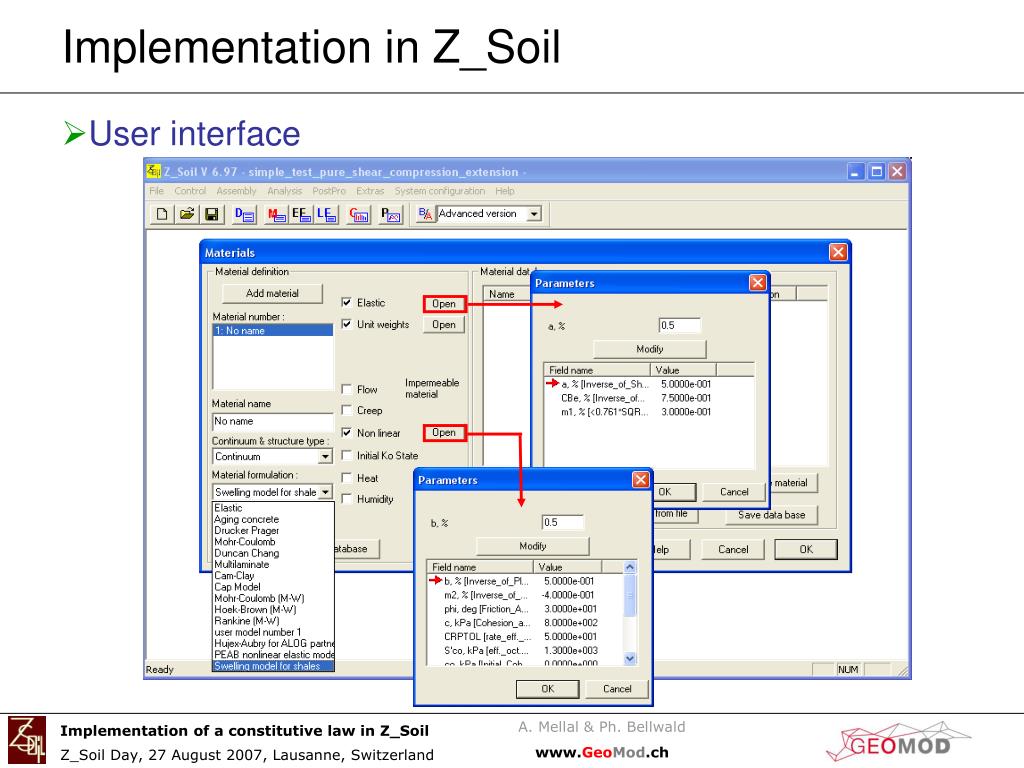This screenshot has height=768, width=1024.
Task: Select Multilaminate in formulation list
Action: [273, 564]
